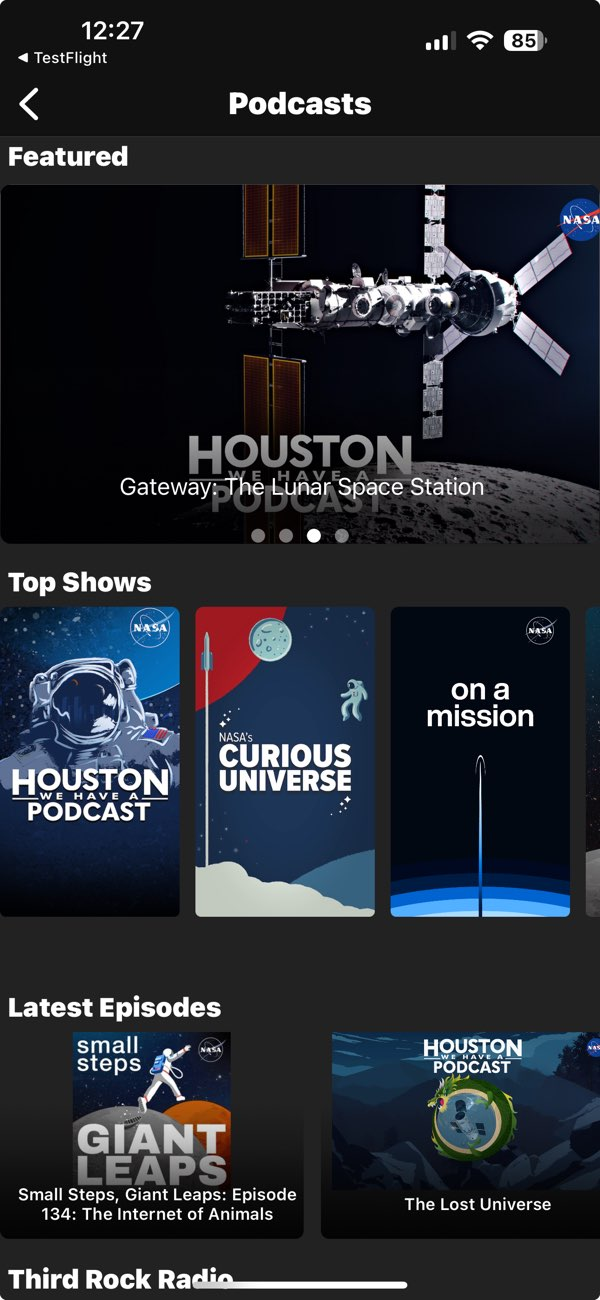Tap the battery indicator showing 85
600x1300 pixels.
[525, 41]
